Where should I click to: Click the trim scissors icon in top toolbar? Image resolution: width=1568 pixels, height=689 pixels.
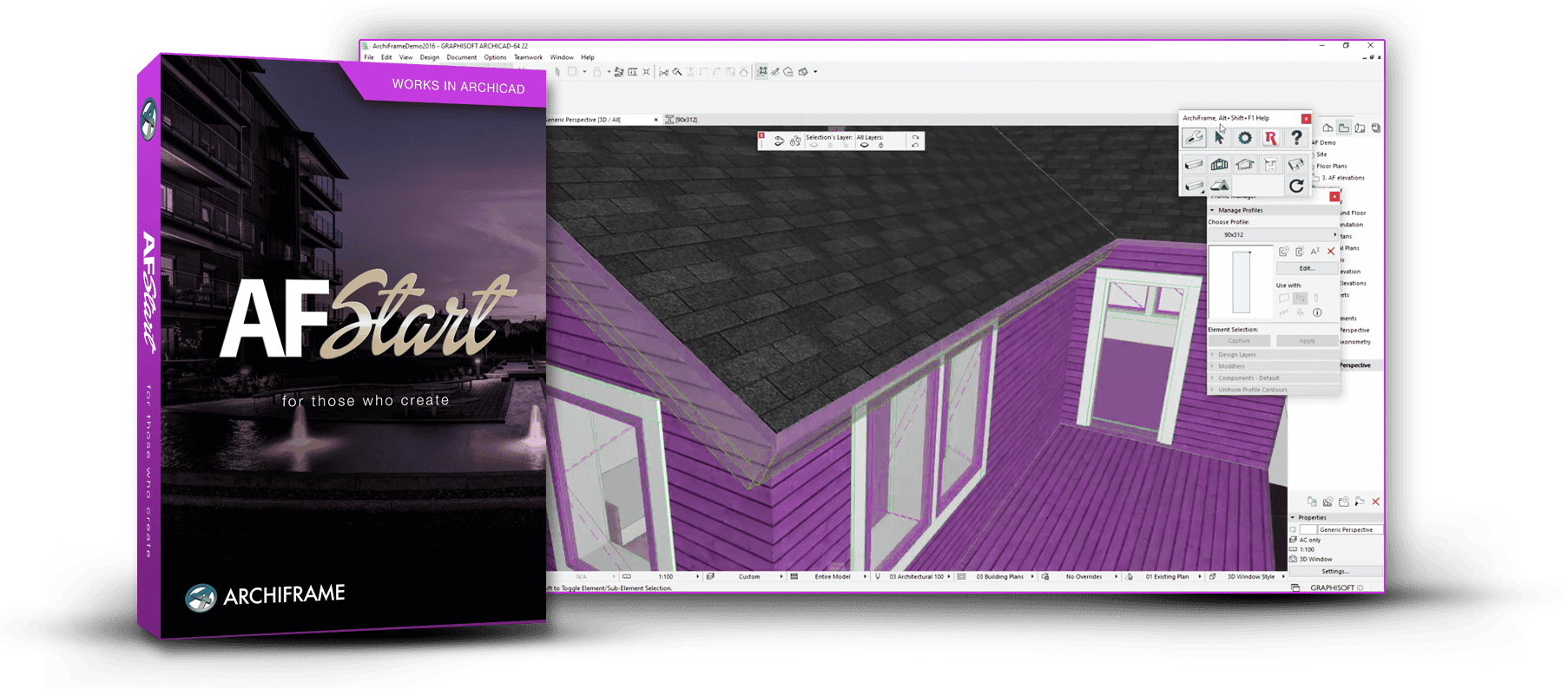664,72
